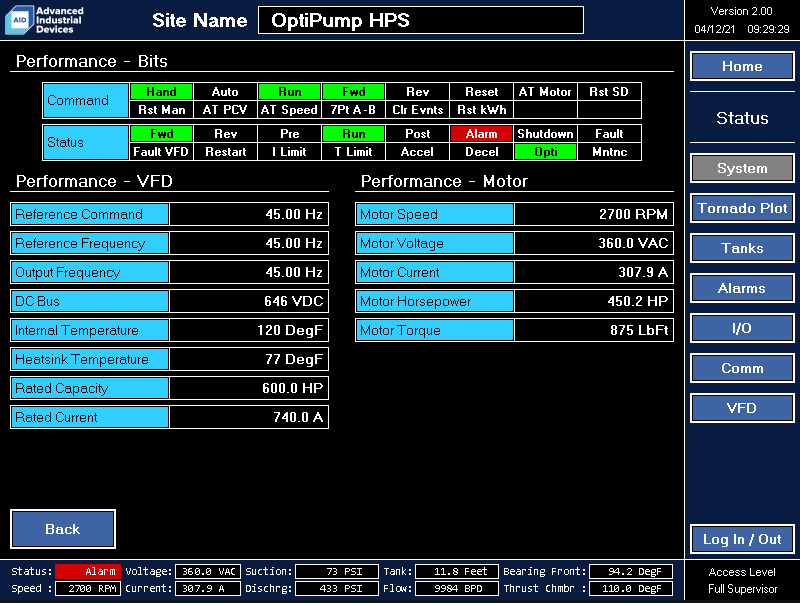Select the Decel status indicator
Image resolution: width=800 pixels, height=603 pixels.
[481, 152]
